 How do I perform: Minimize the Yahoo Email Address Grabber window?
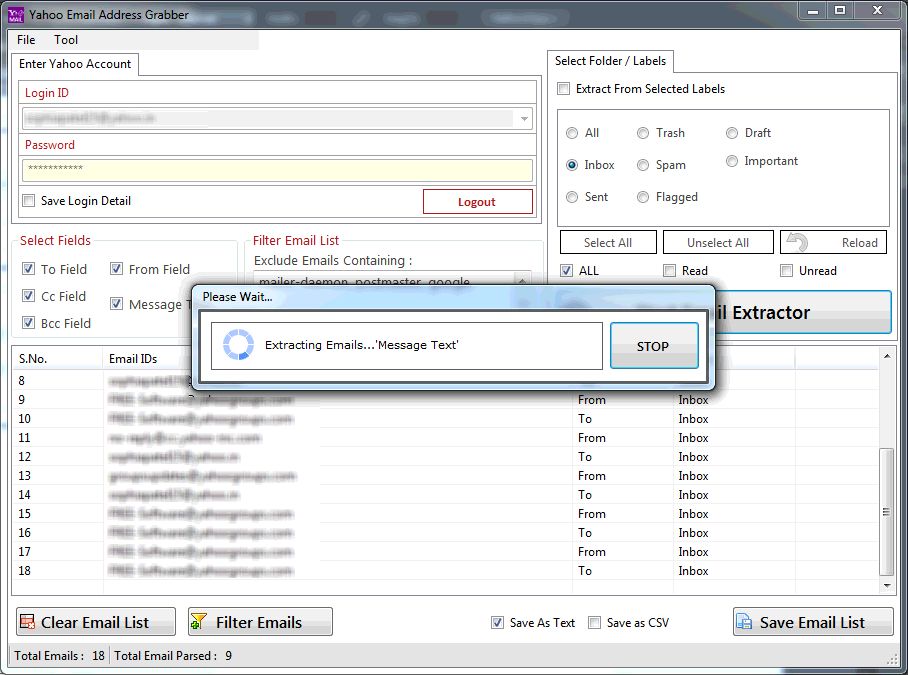813,11
